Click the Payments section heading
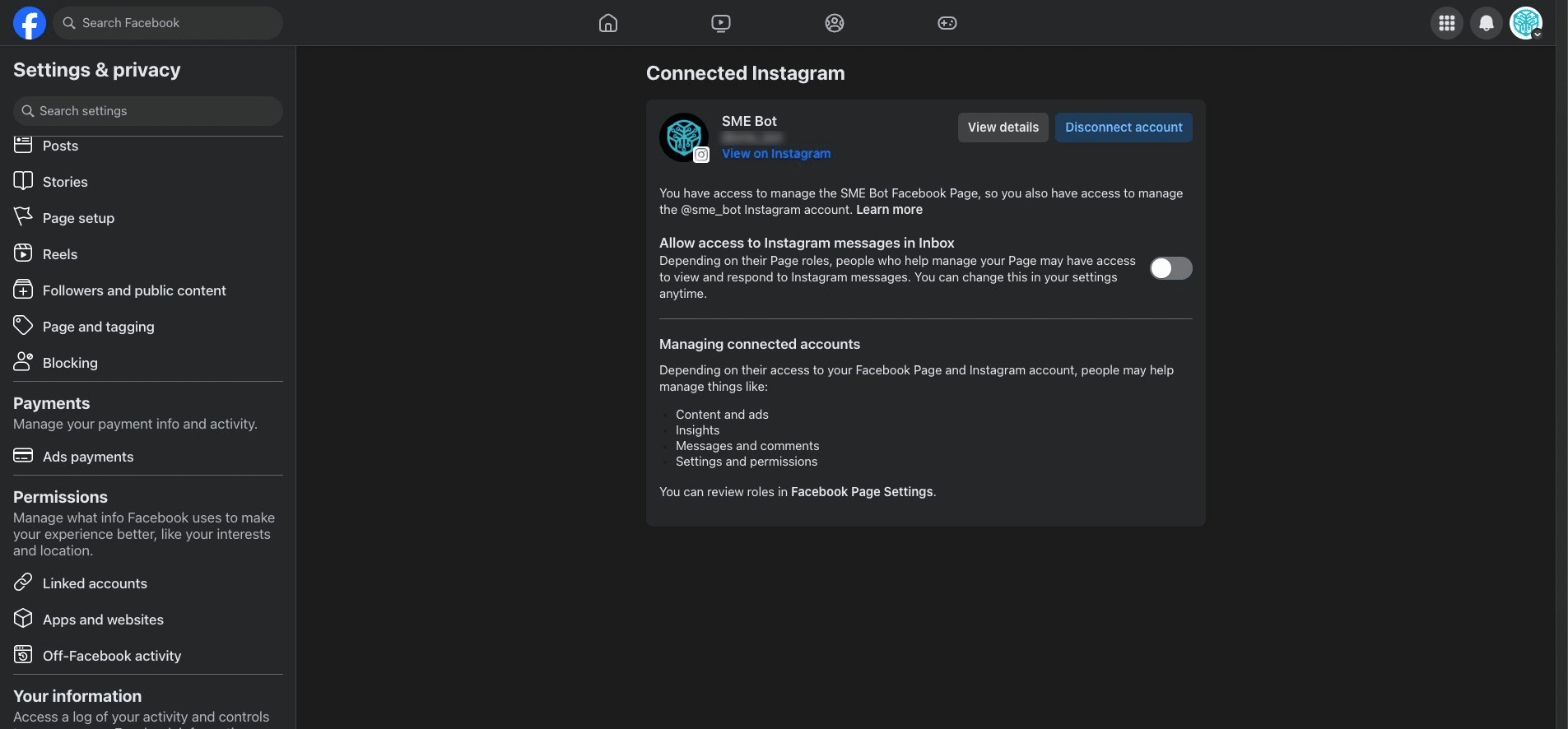 click(x=51, y=403)
